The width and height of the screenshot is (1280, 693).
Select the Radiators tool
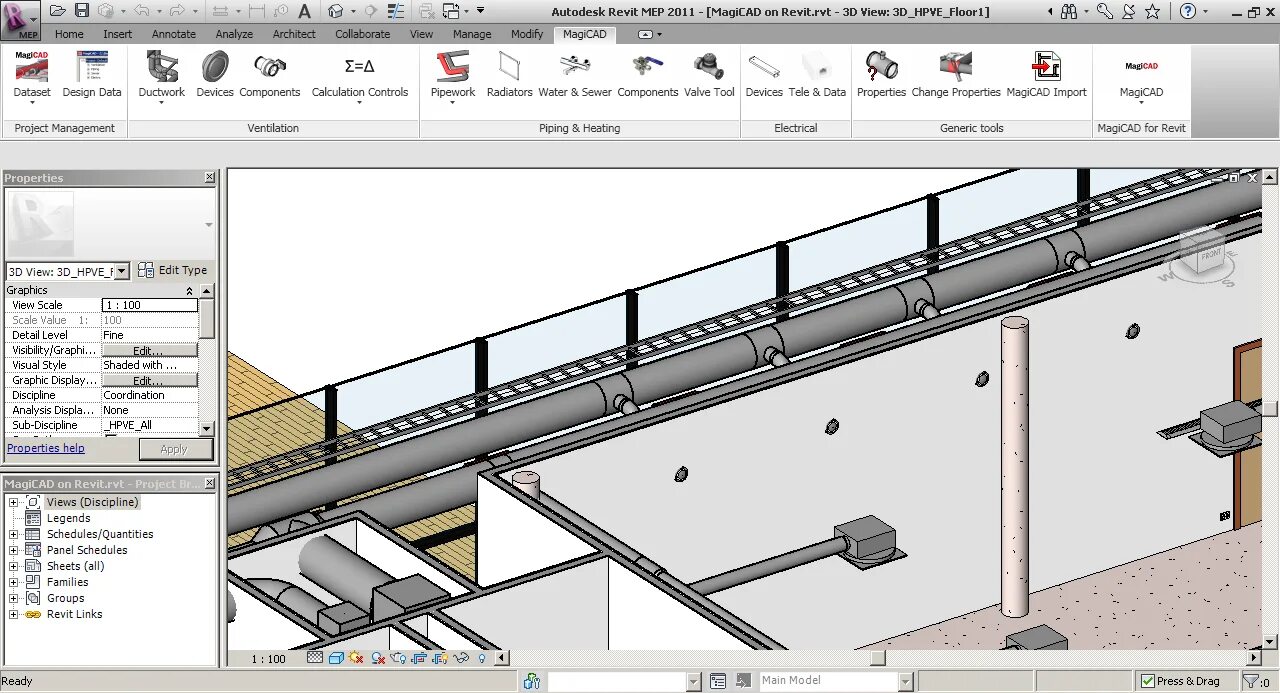510,76
